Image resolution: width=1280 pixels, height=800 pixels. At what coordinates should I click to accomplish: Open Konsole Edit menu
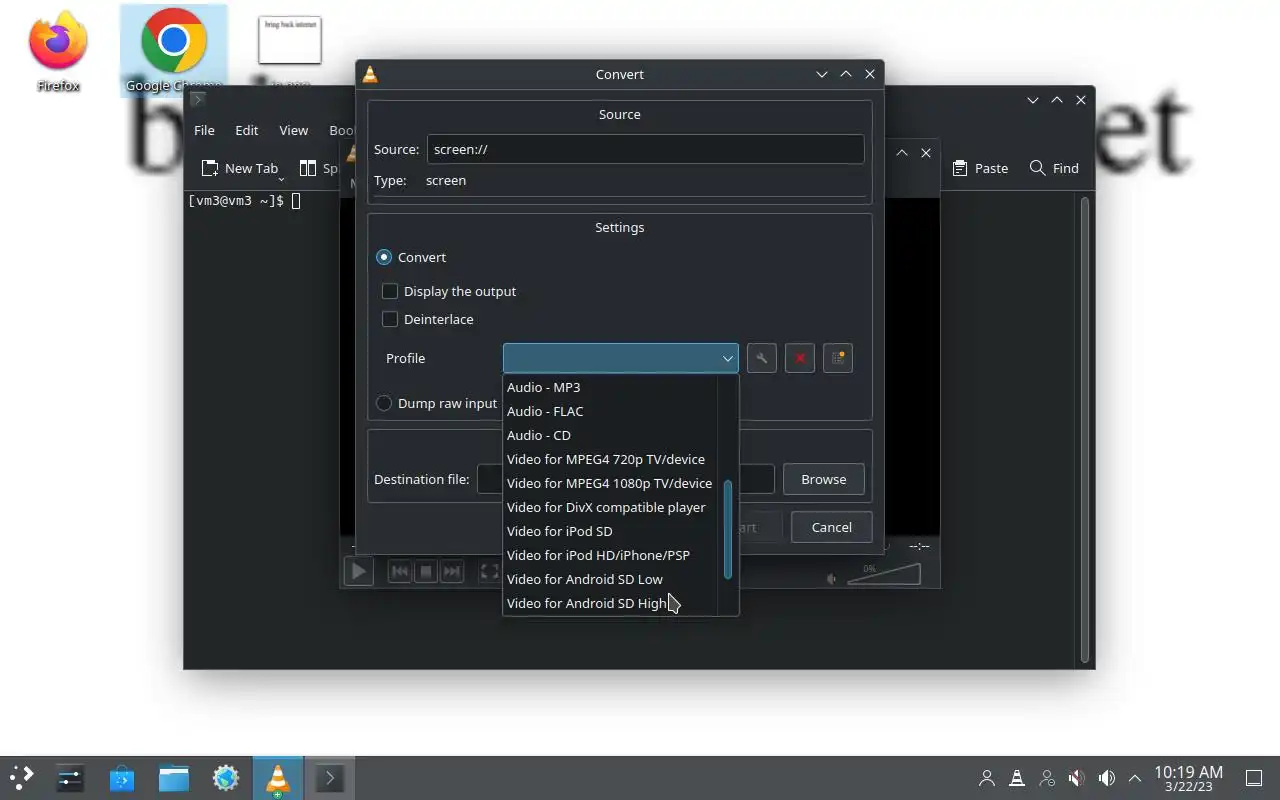pyautogui.click(x=247, y=130)
